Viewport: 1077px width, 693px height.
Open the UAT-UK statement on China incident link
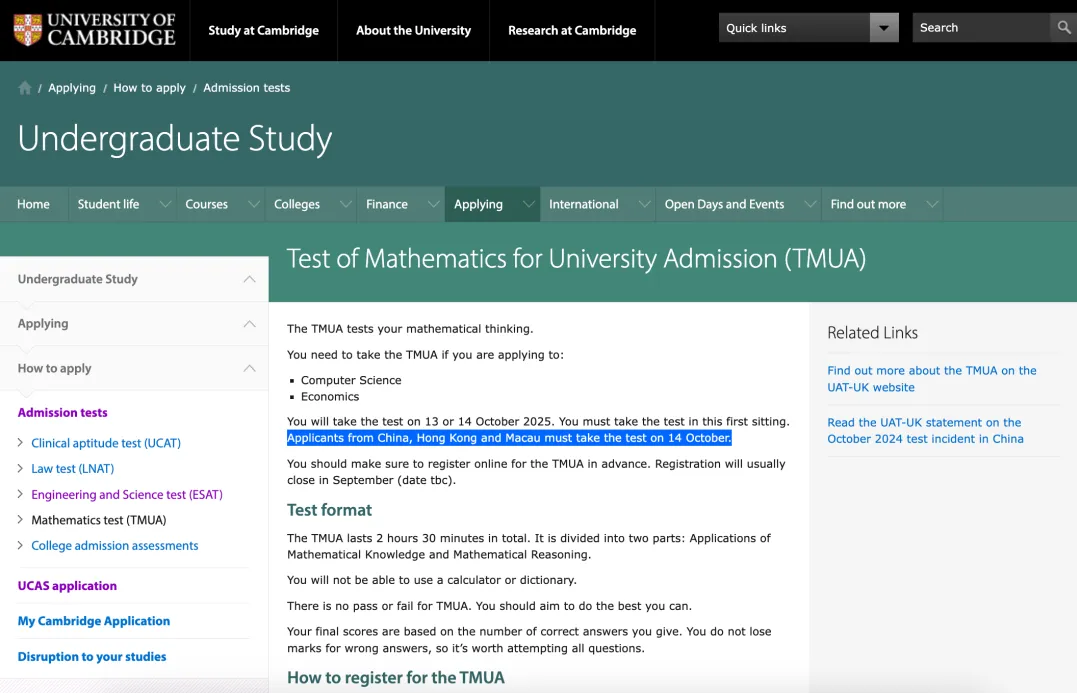(x=925, y=431)
